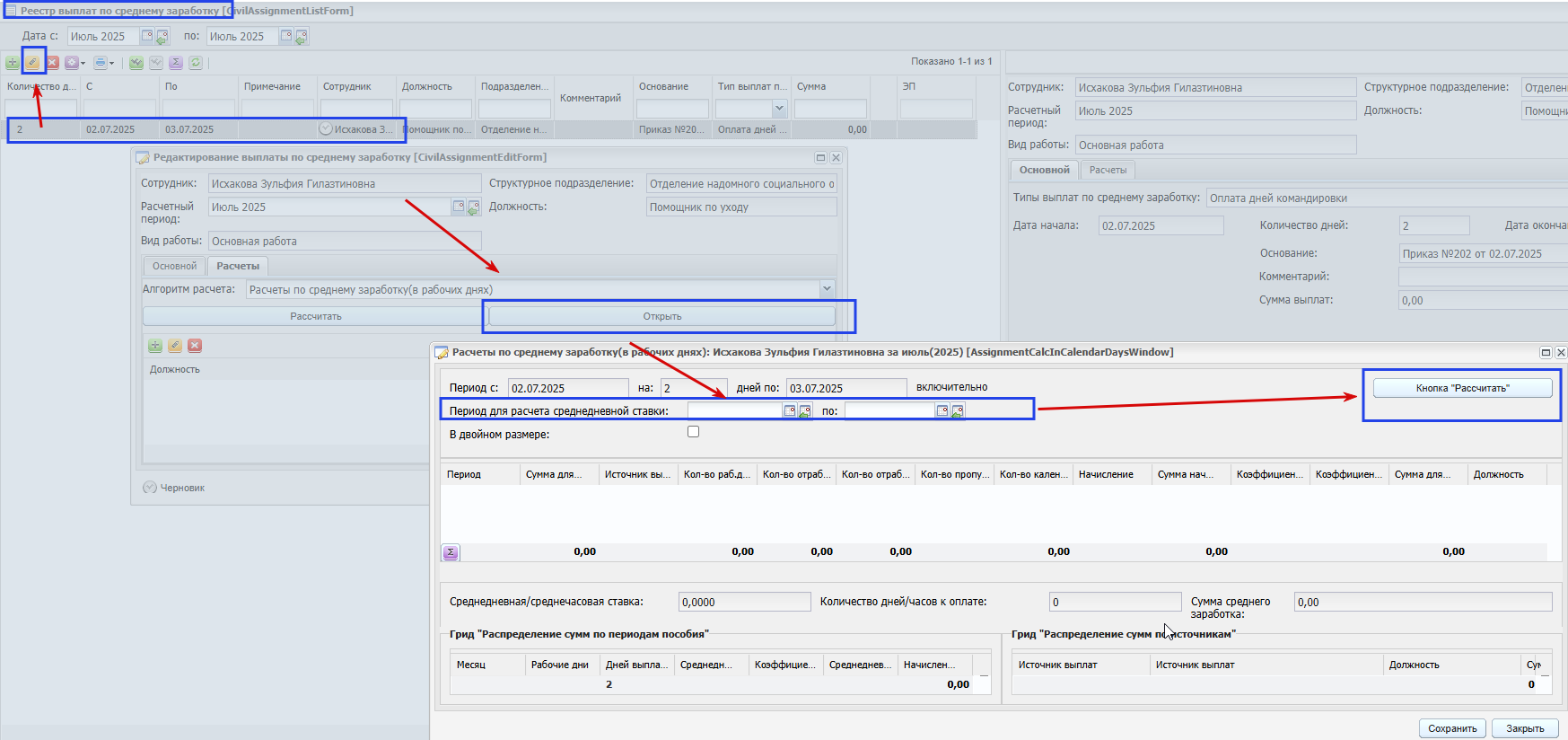Click the green add record icon in registry toolbar

pos(13,63)
